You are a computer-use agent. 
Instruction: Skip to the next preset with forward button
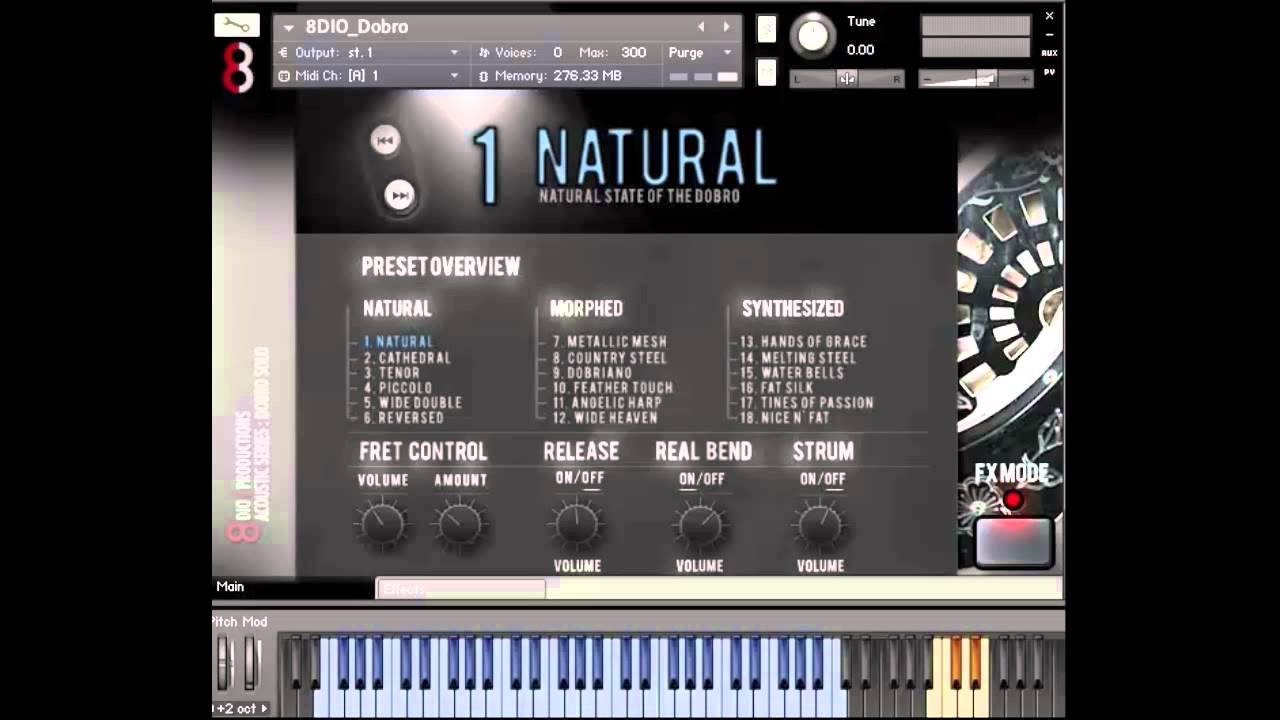(399, 195)
